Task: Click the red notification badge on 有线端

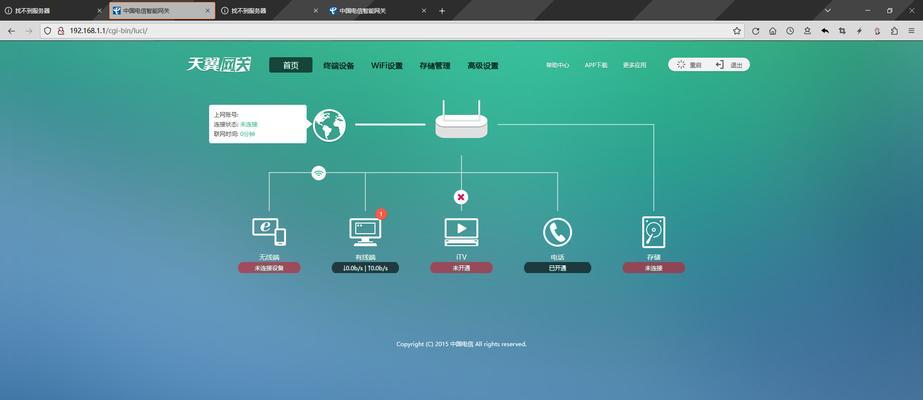Action: tap(381, 214)
